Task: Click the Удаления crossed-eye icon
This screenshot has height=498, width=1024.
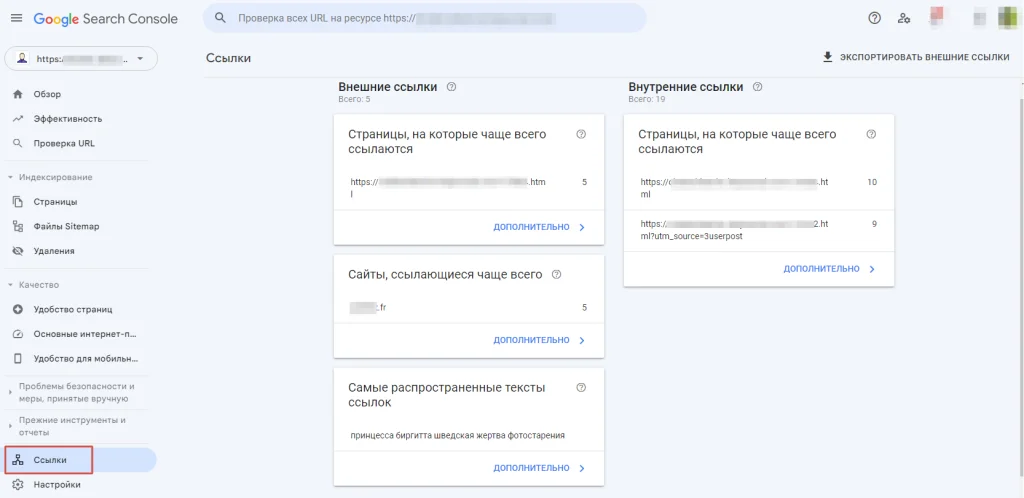Action: pyautogui.click(x=18, y=251)
